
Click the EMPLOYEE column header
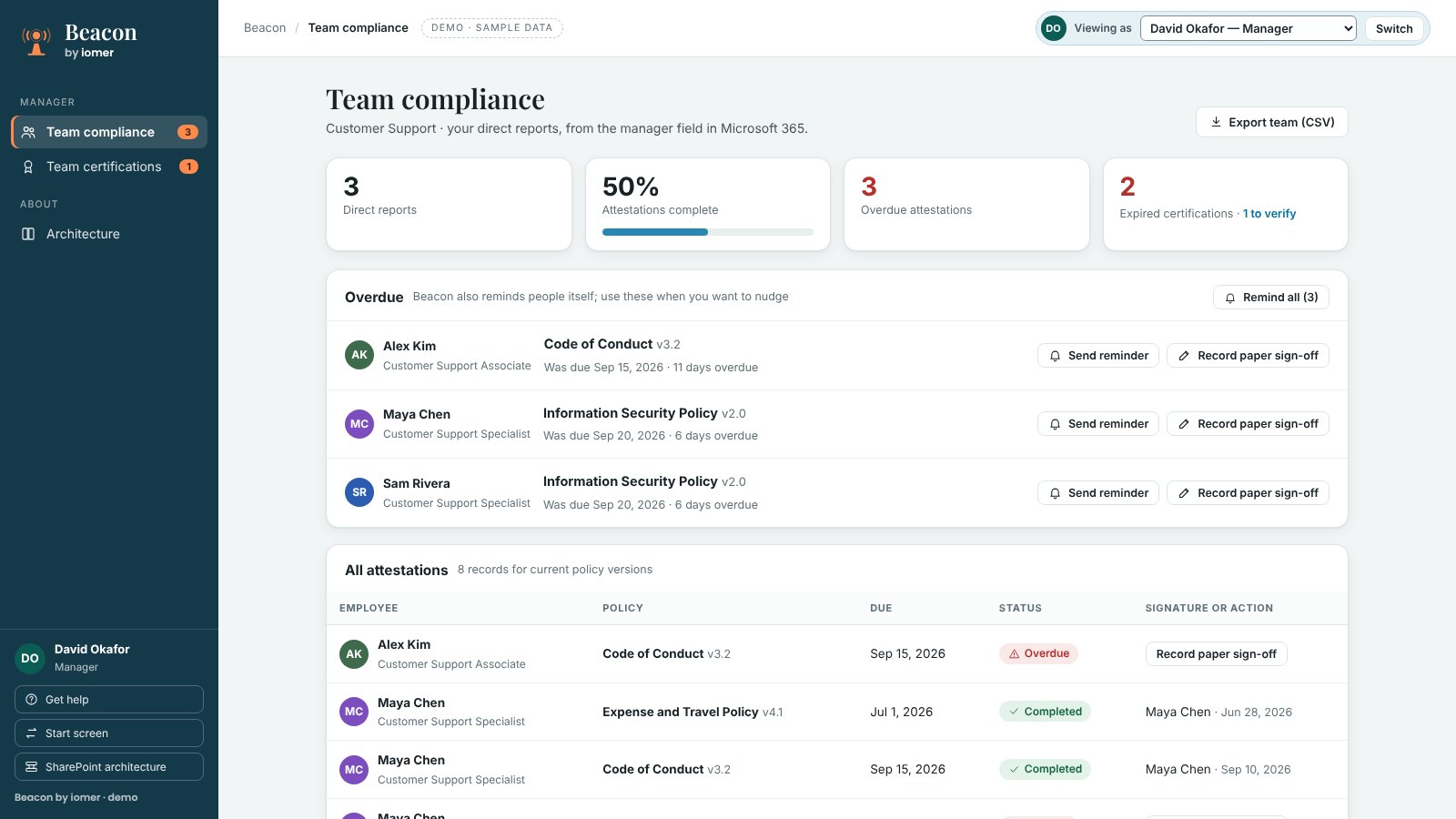(369, 608)
